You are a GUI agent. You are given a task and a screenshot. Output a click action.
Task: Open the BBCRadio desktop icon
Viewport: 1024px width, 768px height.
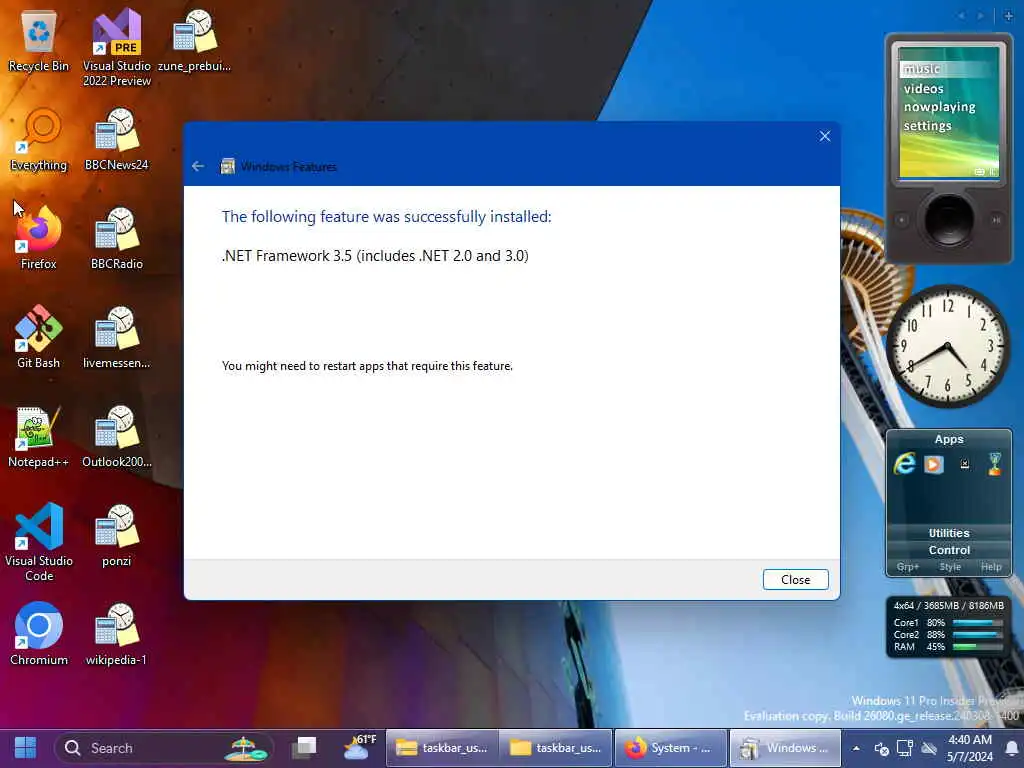[x=117, y=238]
